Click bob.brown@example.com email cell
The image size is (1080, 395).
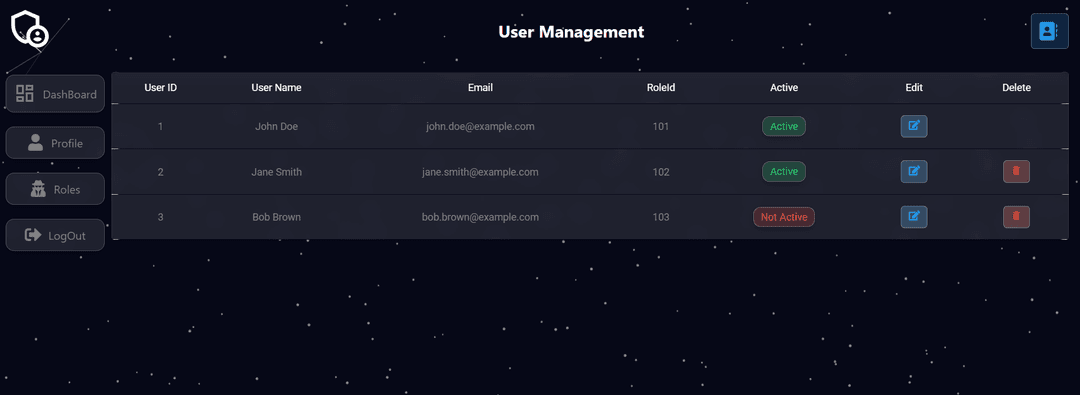point(480,216)
